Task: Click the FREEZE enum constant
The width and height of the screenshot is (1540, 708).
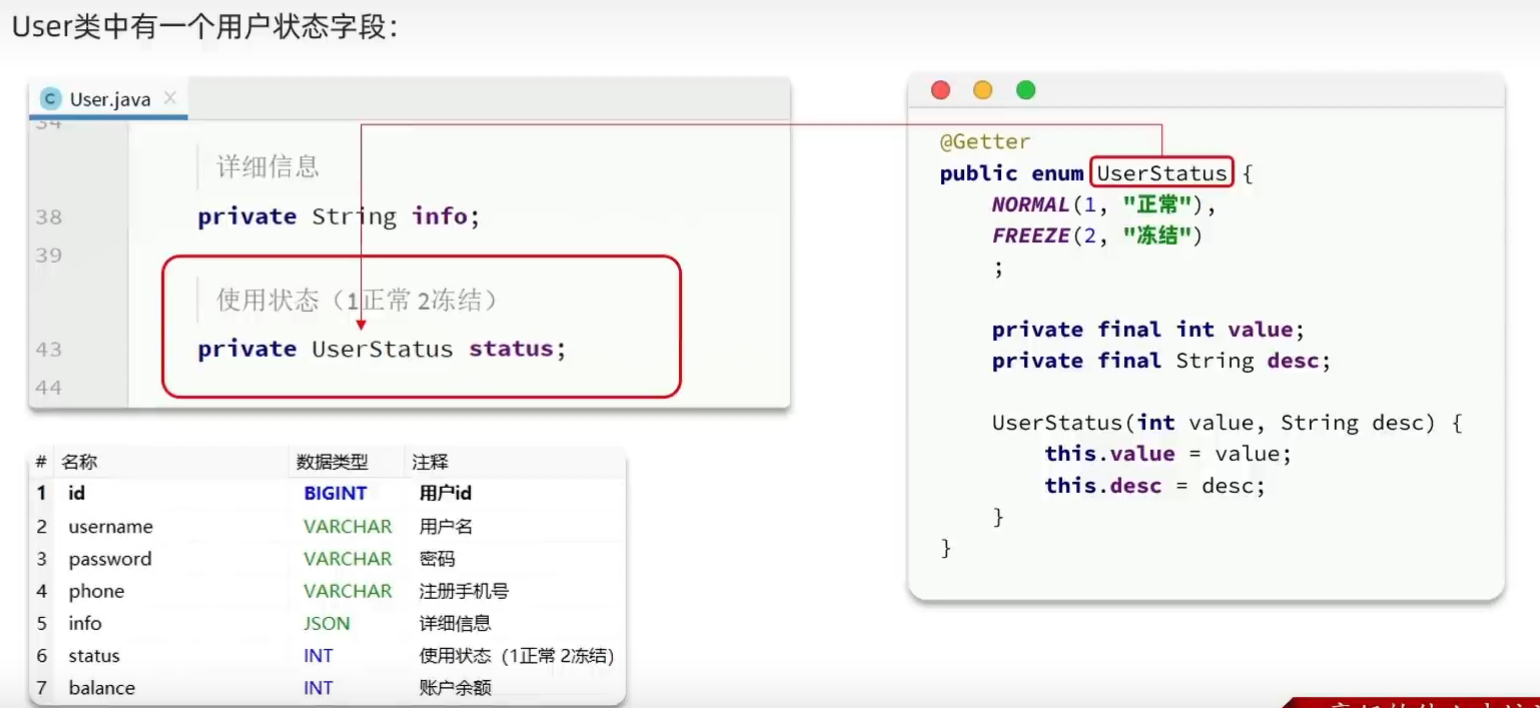Action: (1030, 236)
